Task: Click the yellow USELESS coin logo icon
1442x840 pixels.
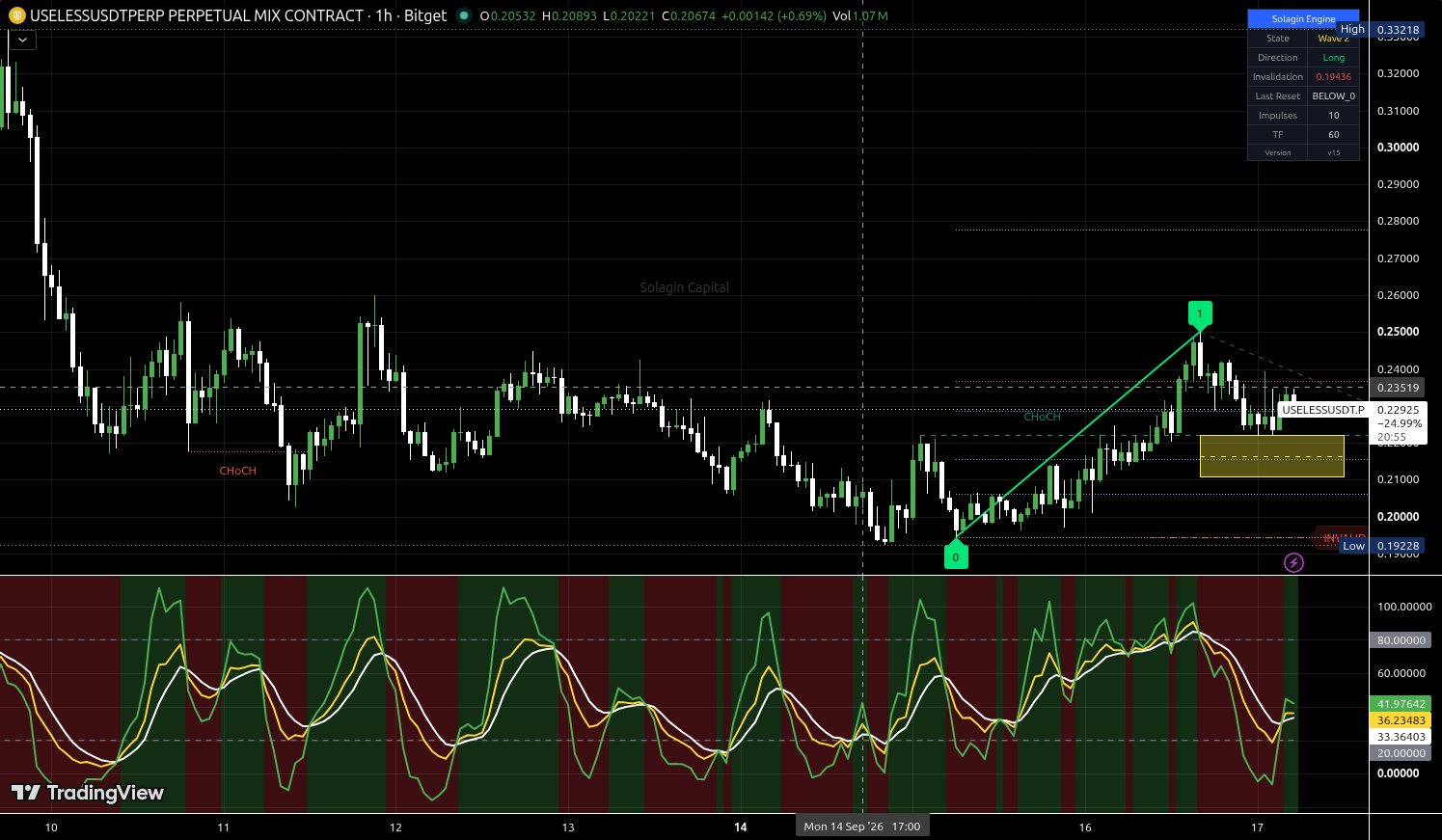Action: coord(15,15)
